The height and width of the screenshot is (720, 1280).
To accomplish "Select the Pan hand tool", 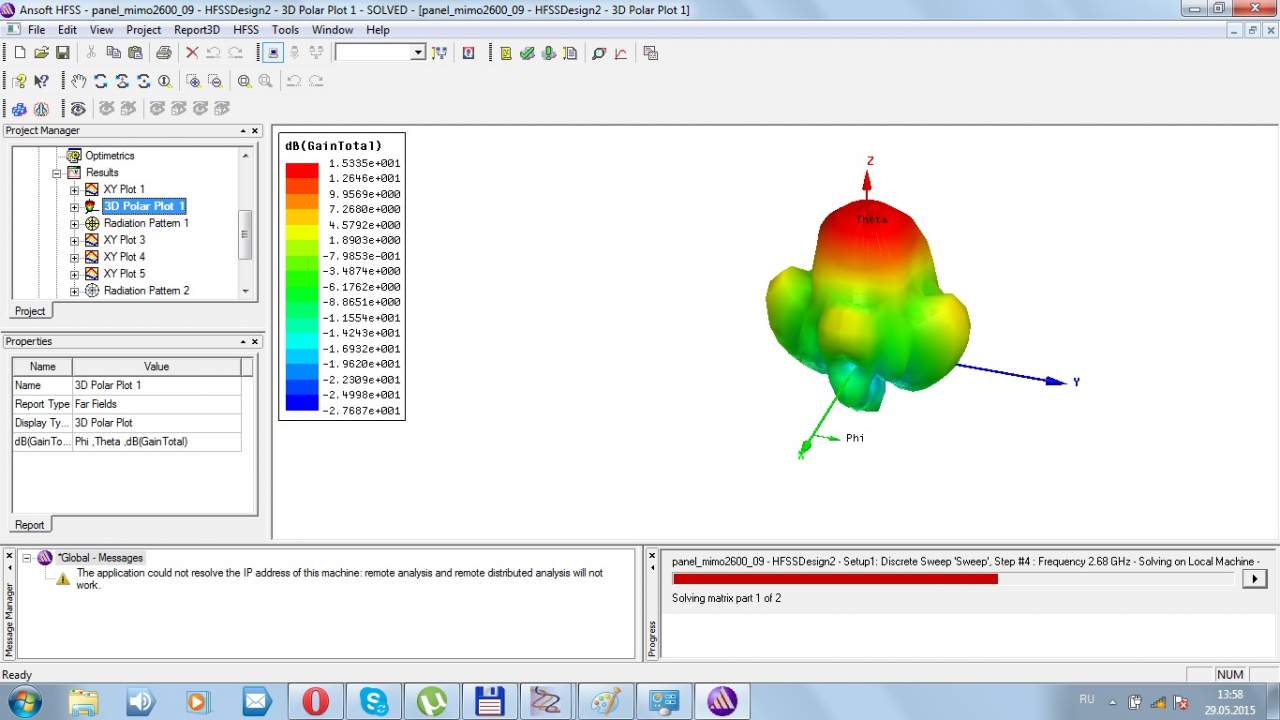I will click(x=79, y=81).
